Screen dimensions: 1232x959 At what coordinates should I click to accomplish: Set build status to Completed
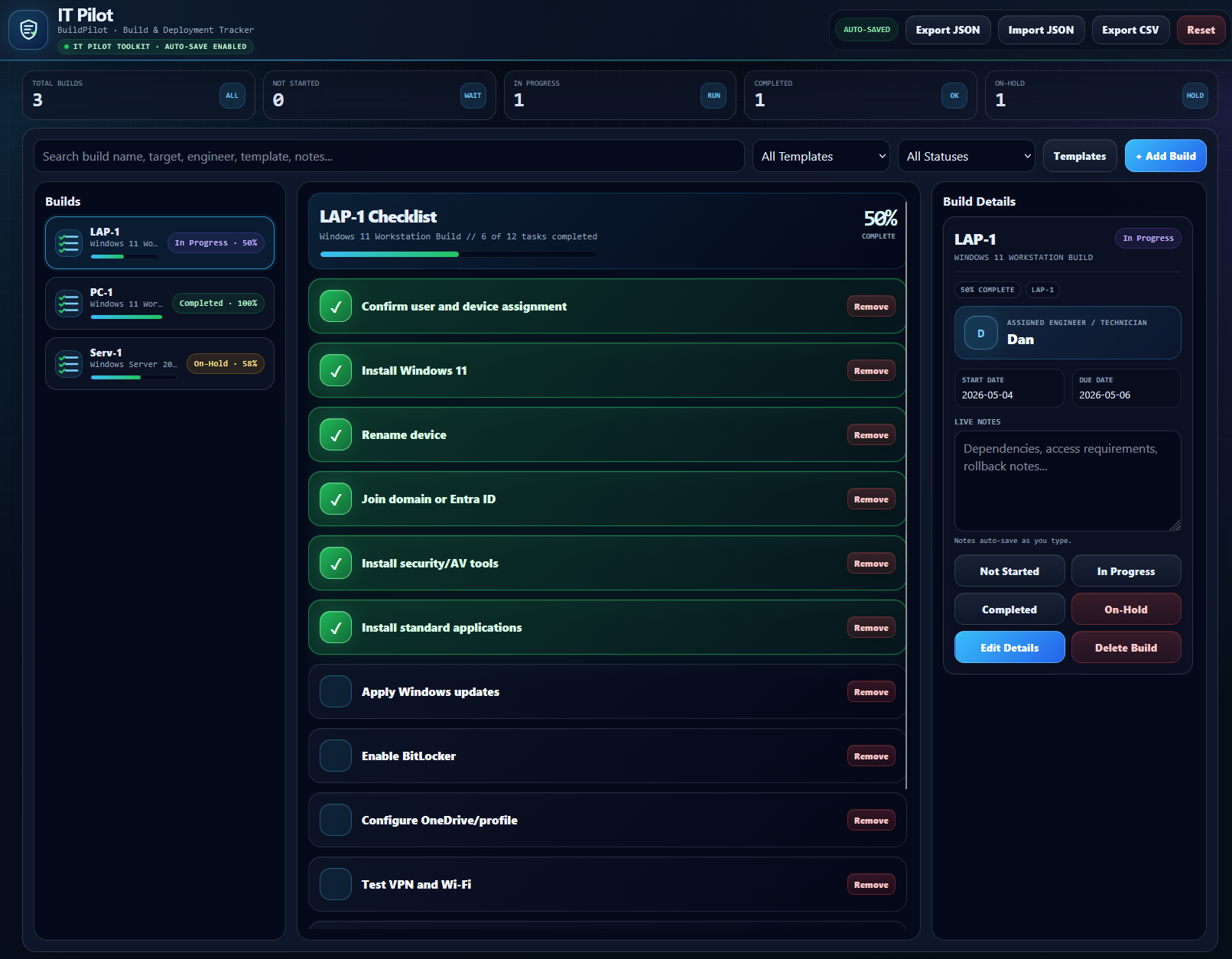coord(1009,610)
